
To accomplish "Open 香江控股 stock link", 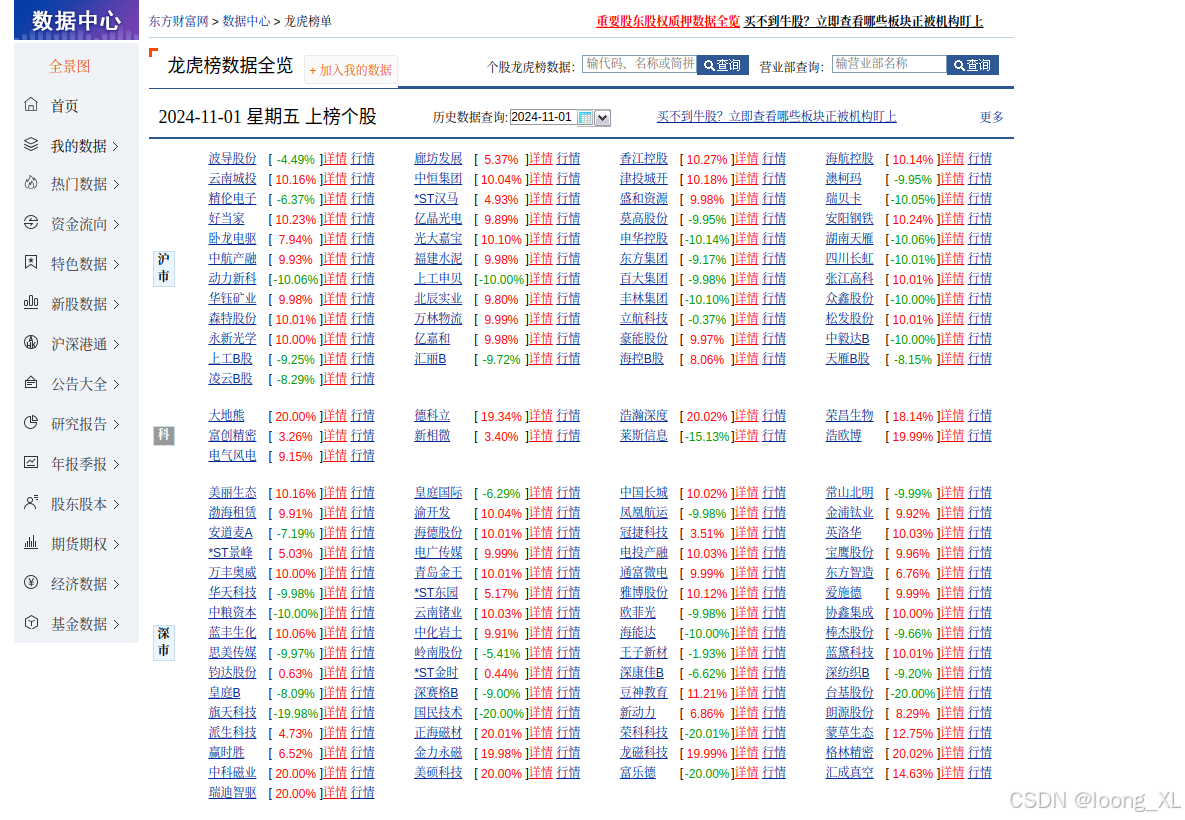I will (644, 159).
